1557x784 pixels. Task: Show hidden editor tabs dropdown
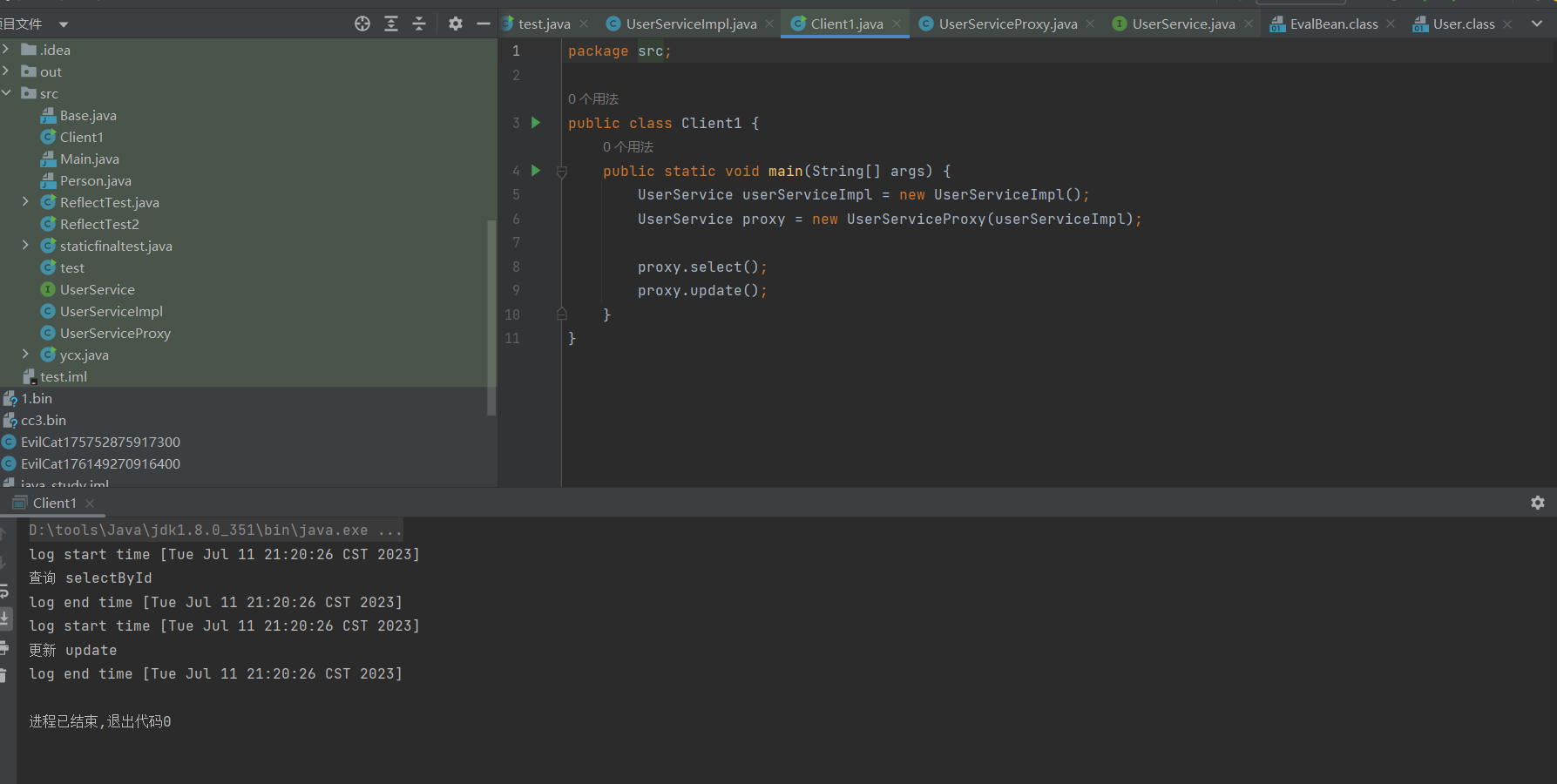pyautogui.click(x=1537, y=24)
